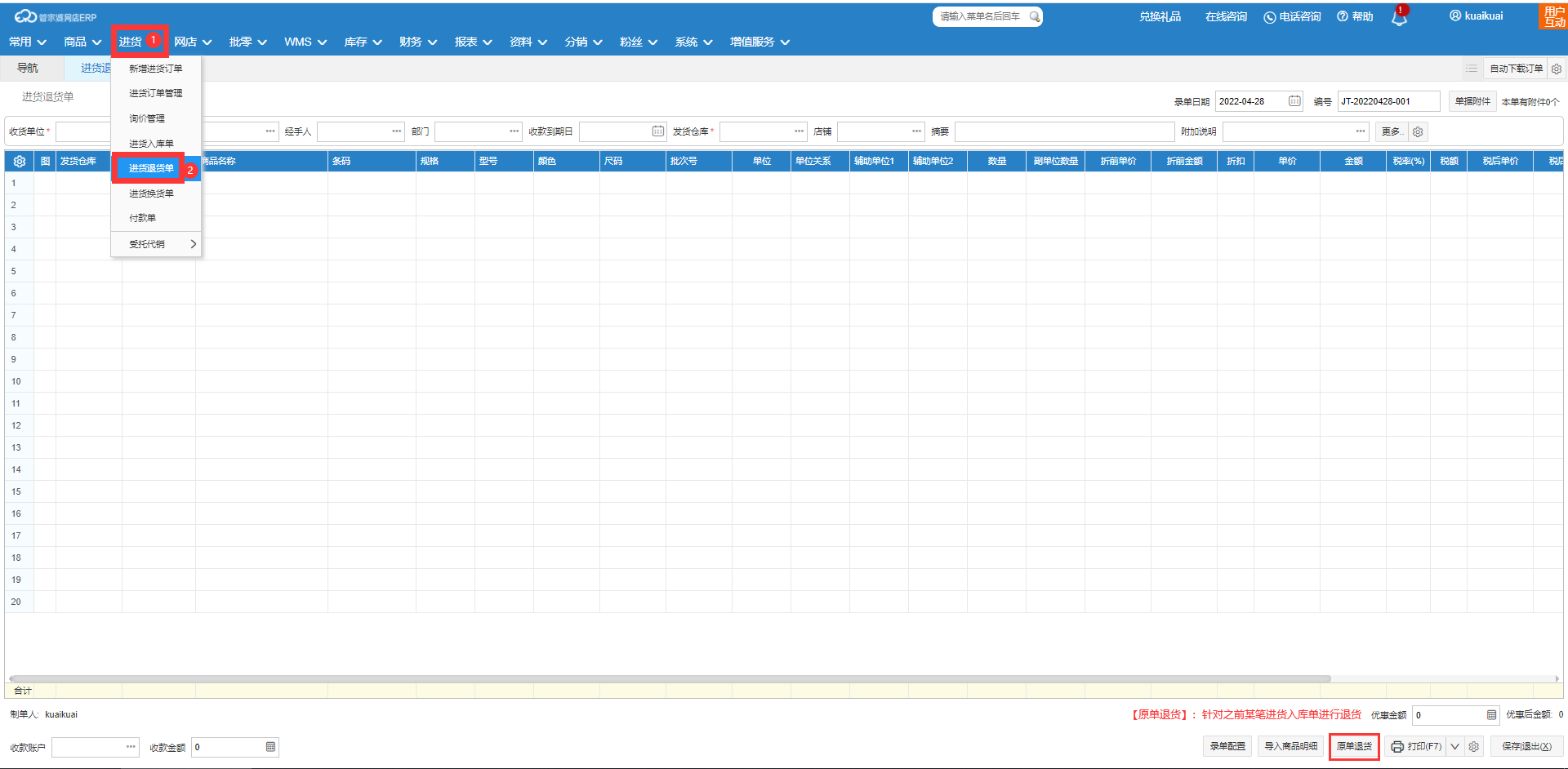The height and width of the screenshot is (769, 1568).
Task: Click the gear icon beside 更多 button
Action: point(1418,132)
